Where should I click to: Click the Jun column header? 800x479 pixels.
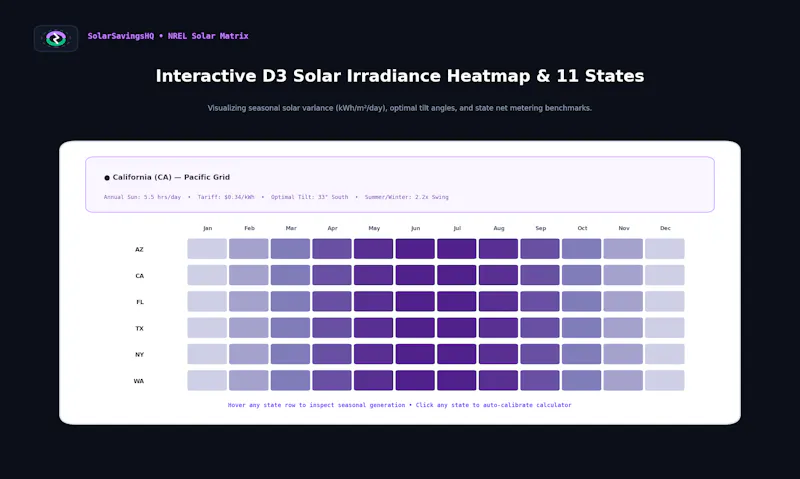pos(416,228)
